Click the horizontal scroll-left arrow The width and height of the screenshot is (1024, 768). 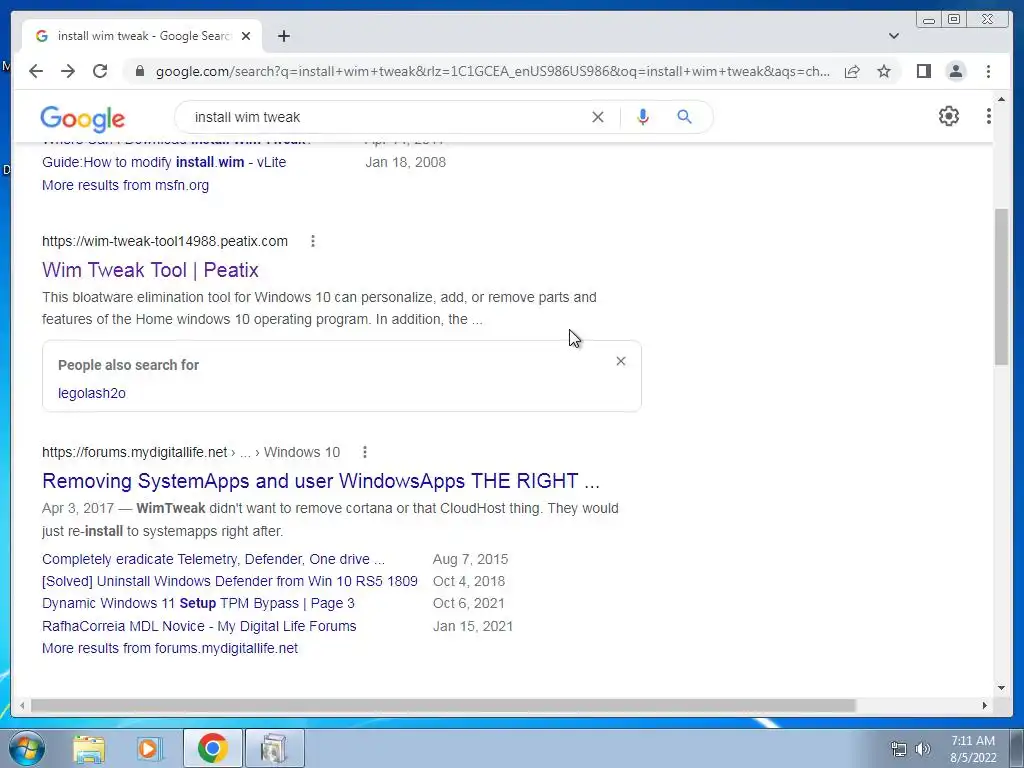pos(22,705)
